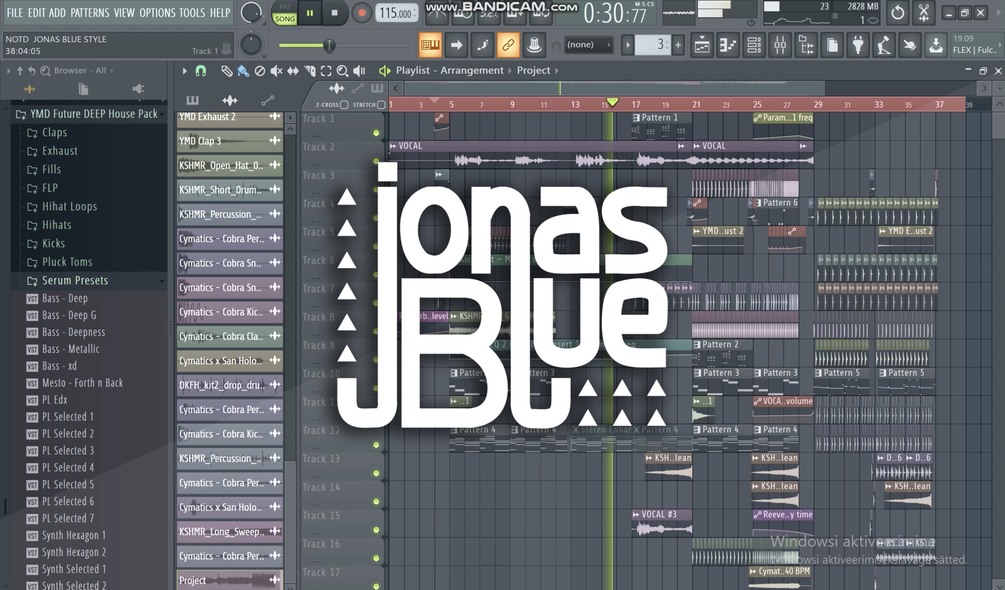Open the ADD menu

58,12
